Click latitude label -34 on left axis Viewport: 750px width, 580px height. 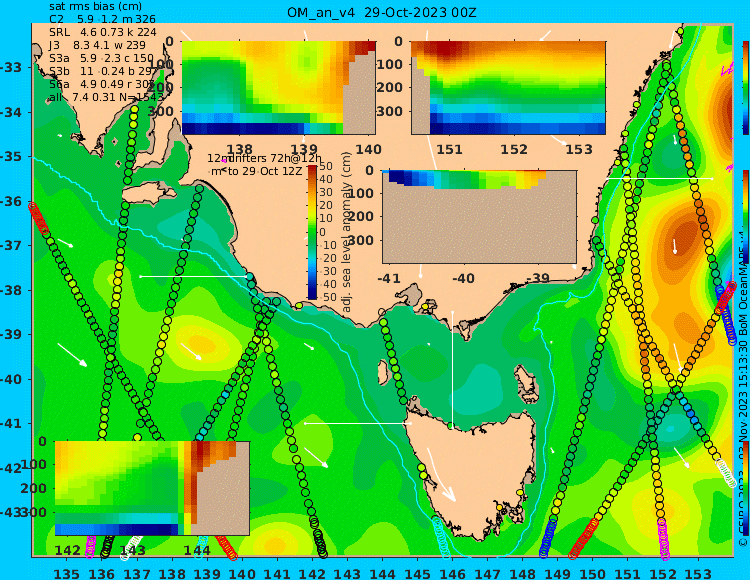(11, 113)
